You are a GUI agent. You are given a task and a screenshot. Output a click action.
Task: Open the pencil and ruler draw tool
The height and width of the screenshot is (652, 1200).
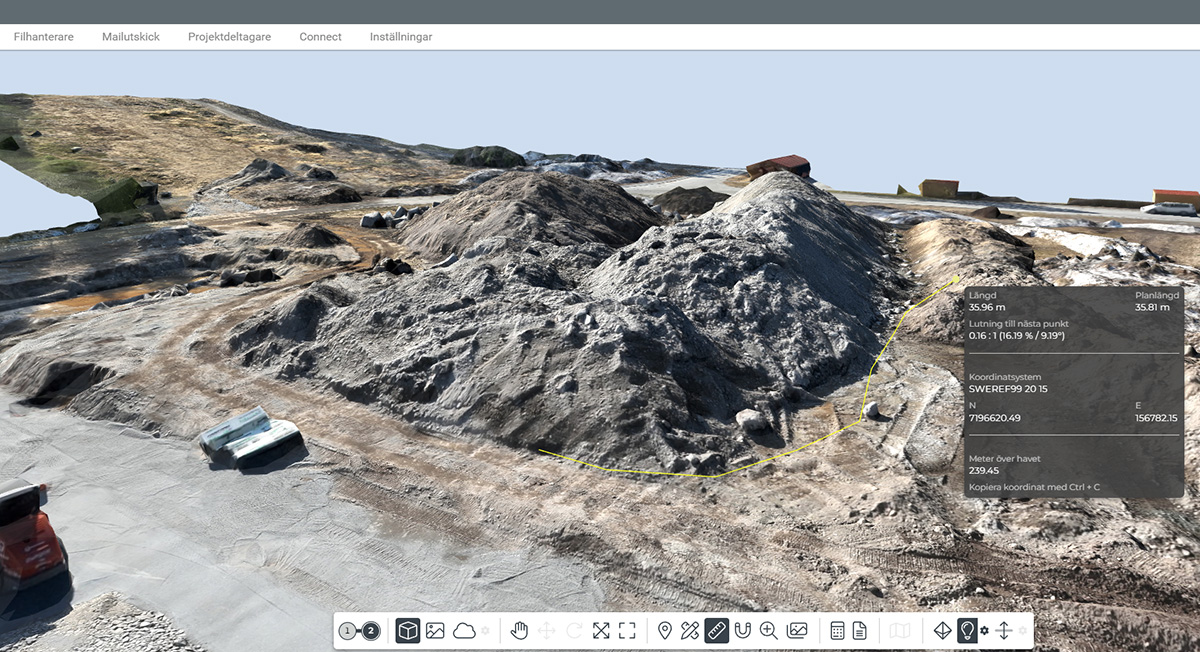pyautogui.click(x=690, y=631)
